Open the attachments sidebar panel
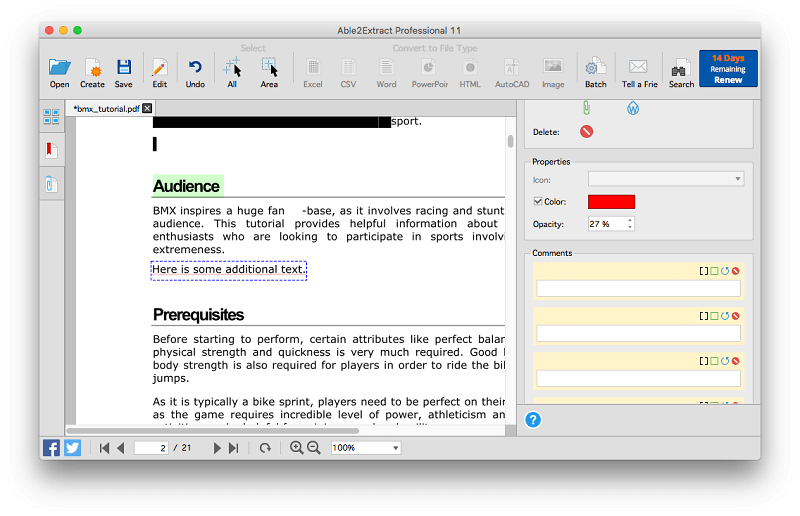This screenshot has height=516, width=800. [51, 184]
